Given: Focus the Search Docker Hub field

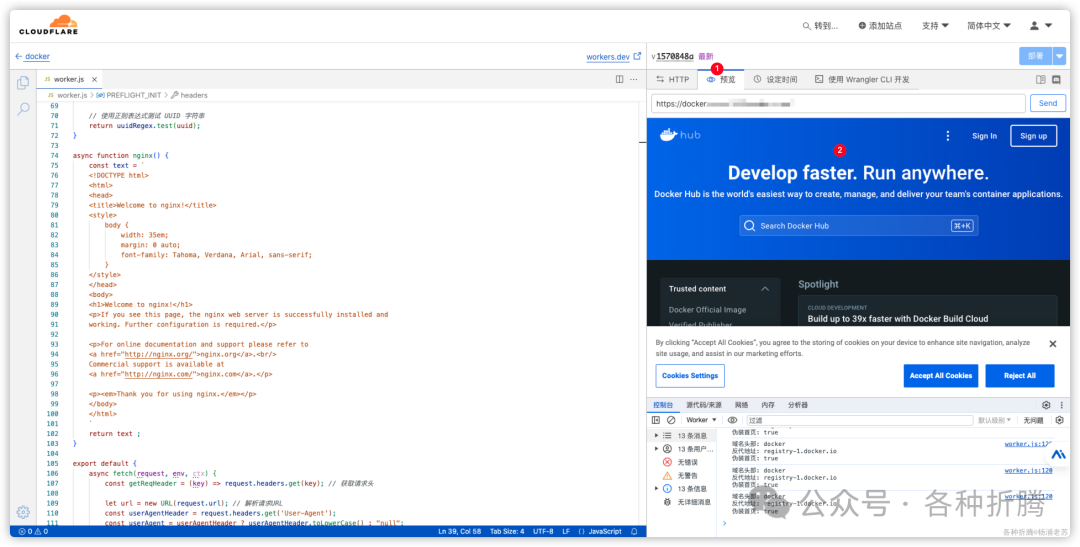Looking at the screenshot, I should [x=859, y=225].
